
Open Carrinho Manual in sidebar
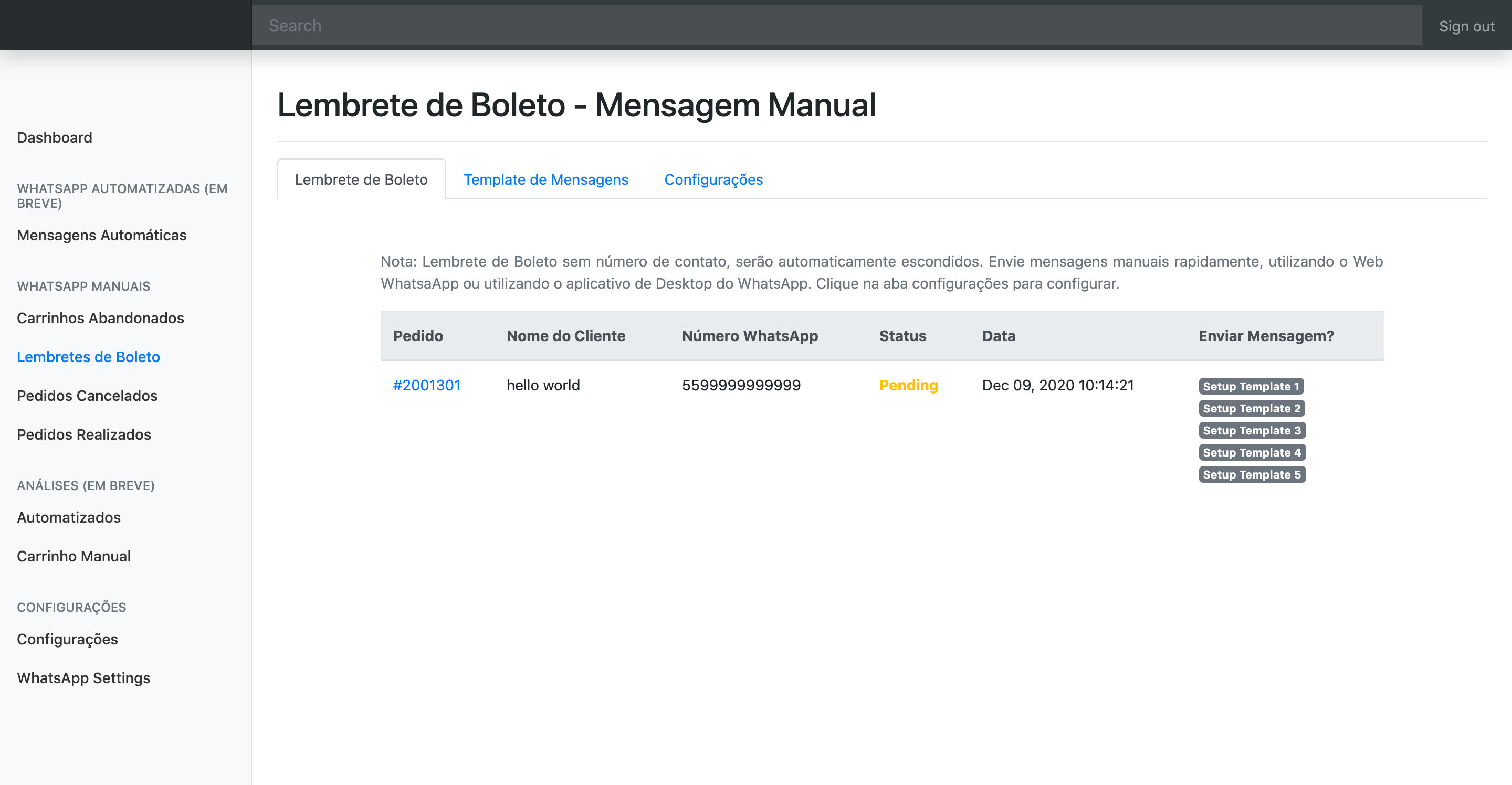pos(73,556)
